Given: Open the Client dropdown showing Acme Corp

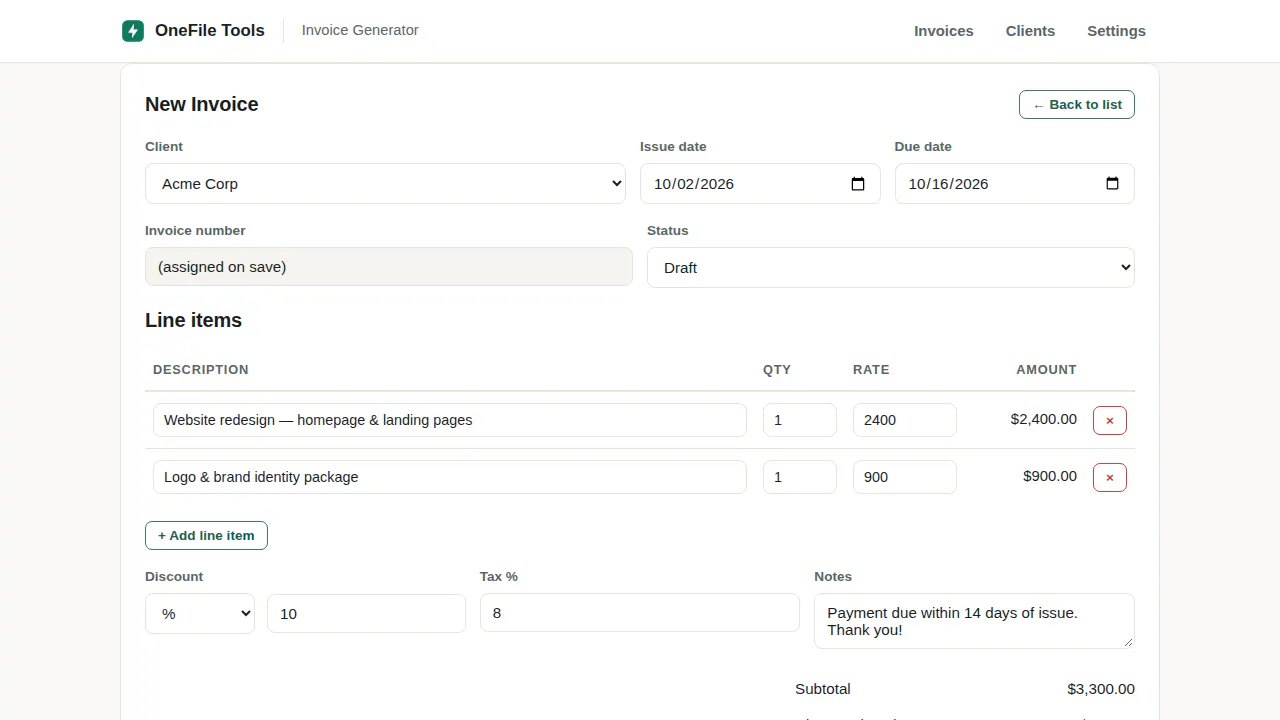Looking at the screenshot, I should click(385, 184).
